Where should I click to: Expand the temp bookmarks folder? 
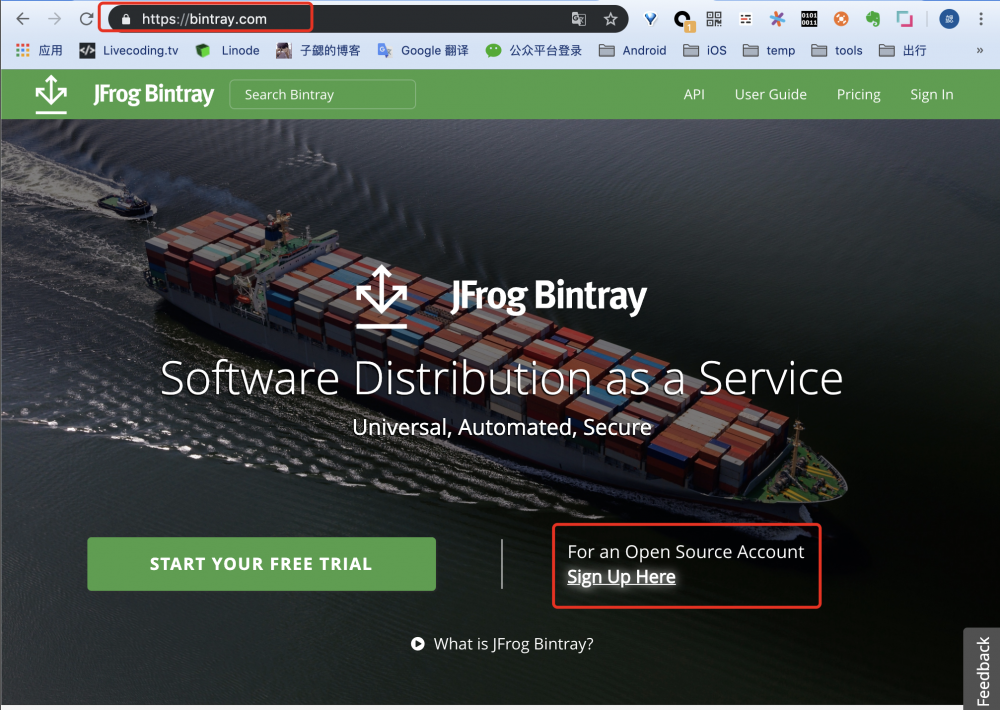(769, 50)
